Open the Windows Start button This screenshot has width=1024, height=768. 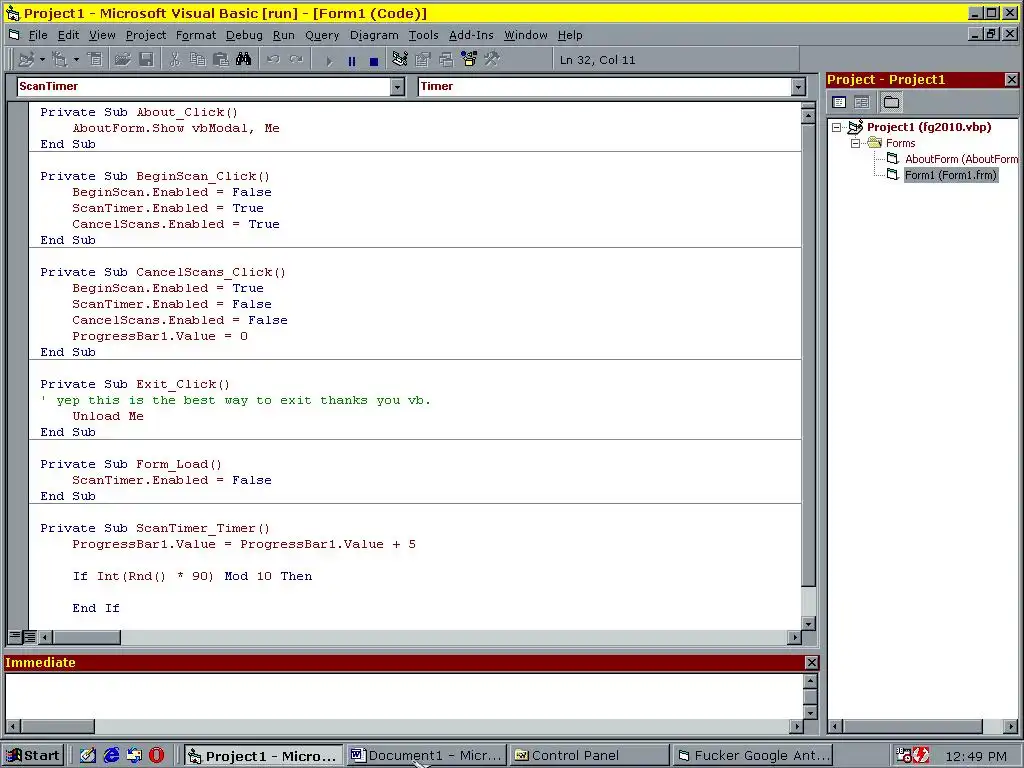[33, 756]
